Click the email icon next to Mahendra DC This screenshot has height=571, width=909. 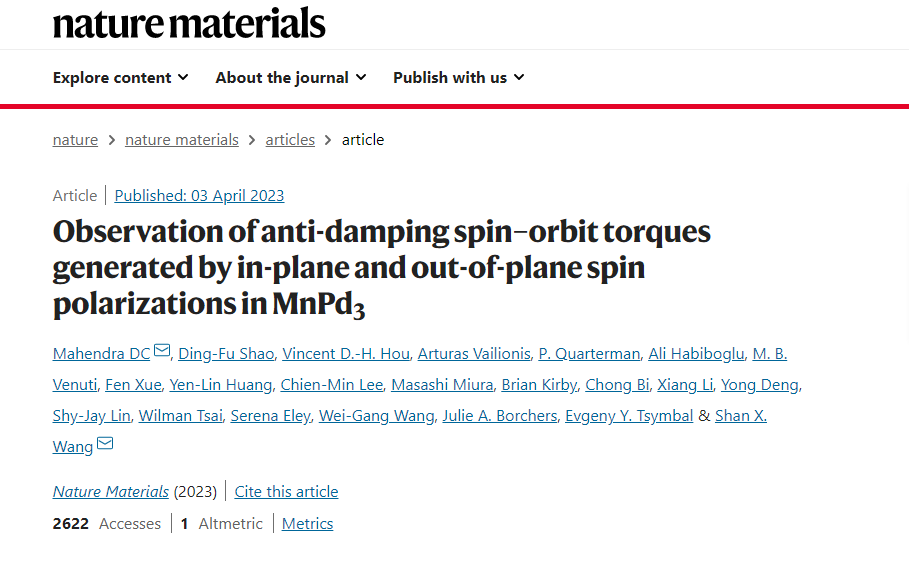click(162, 351)
